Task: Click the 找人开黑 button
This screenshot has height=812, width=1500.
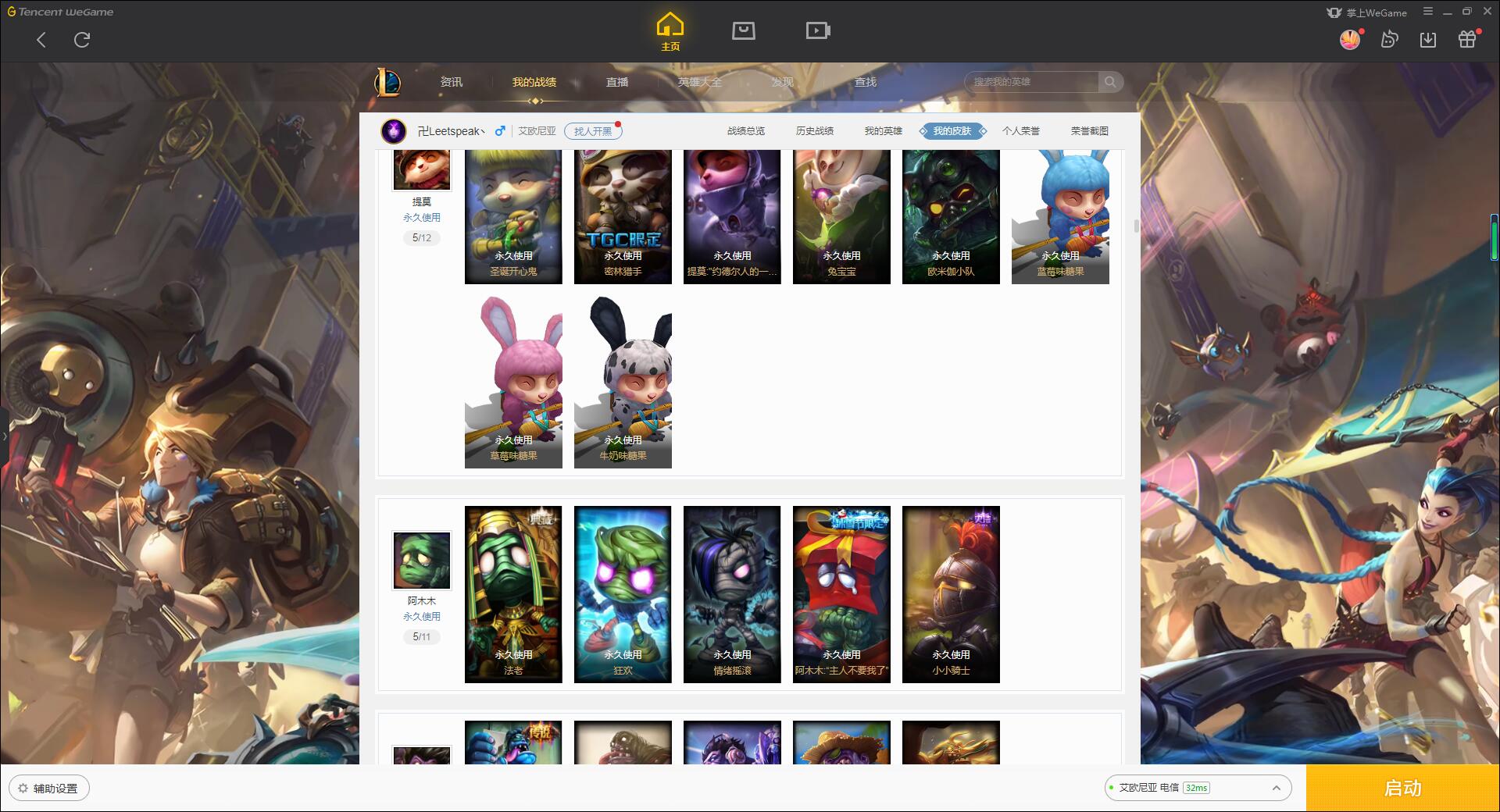Action: 593,131
